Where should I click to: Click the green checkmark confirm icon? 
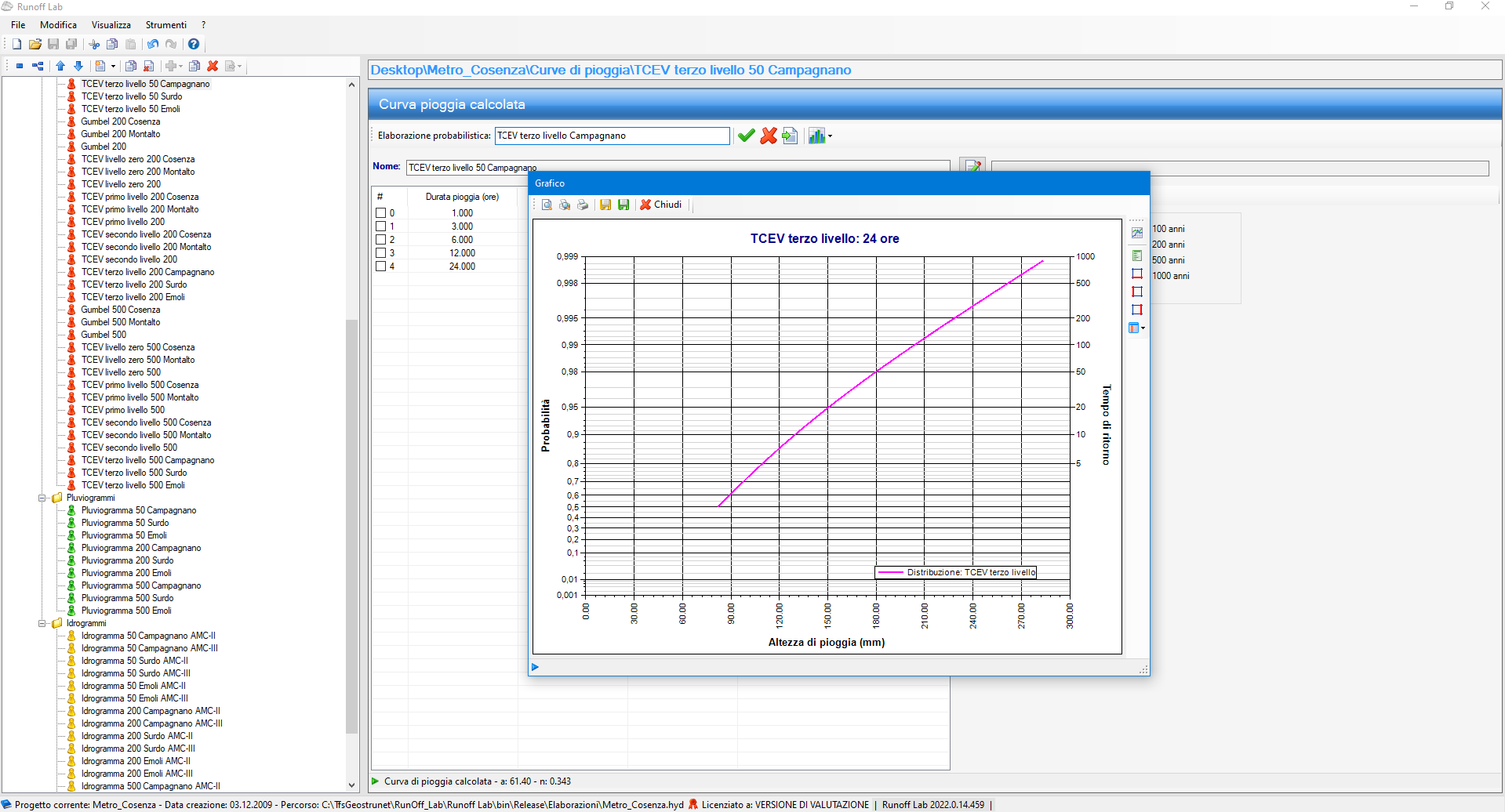(746, 136)
